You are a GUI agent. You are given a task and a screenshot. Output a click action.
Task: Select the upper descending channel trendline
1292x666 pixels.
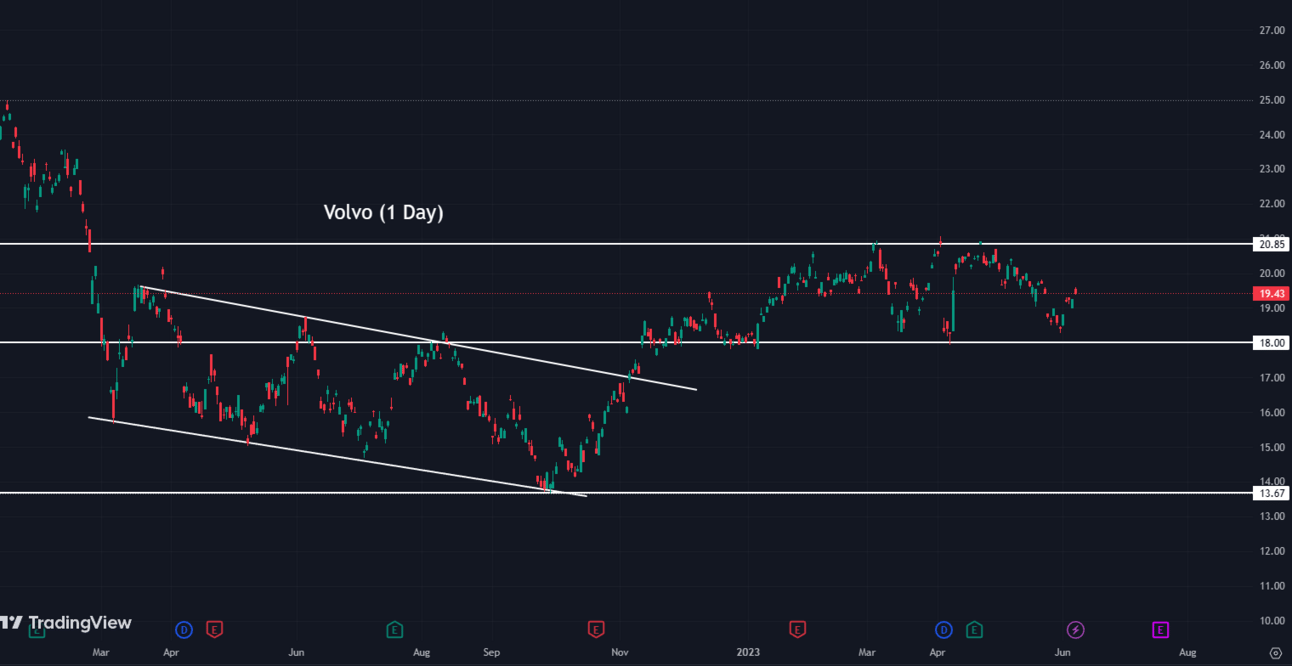[418, 338]
